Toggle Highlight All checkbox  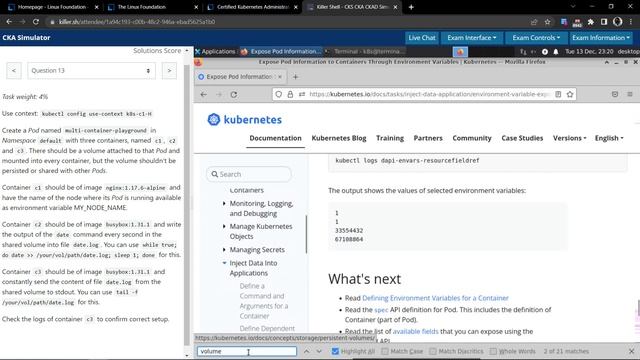(336, 351)
